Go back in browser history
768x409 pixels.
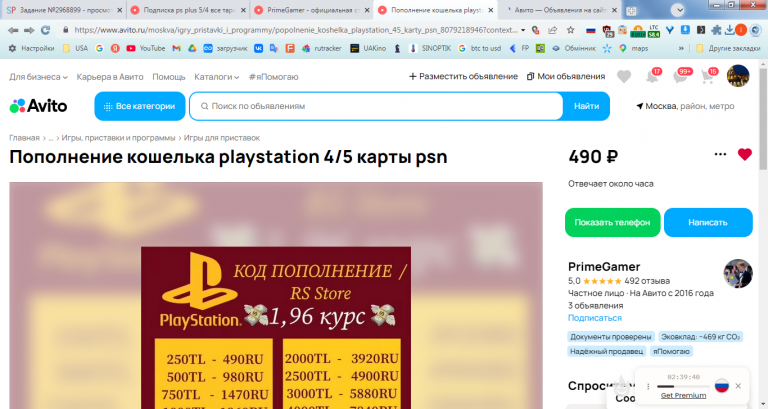pyautogui.click(x=13, y=30)
